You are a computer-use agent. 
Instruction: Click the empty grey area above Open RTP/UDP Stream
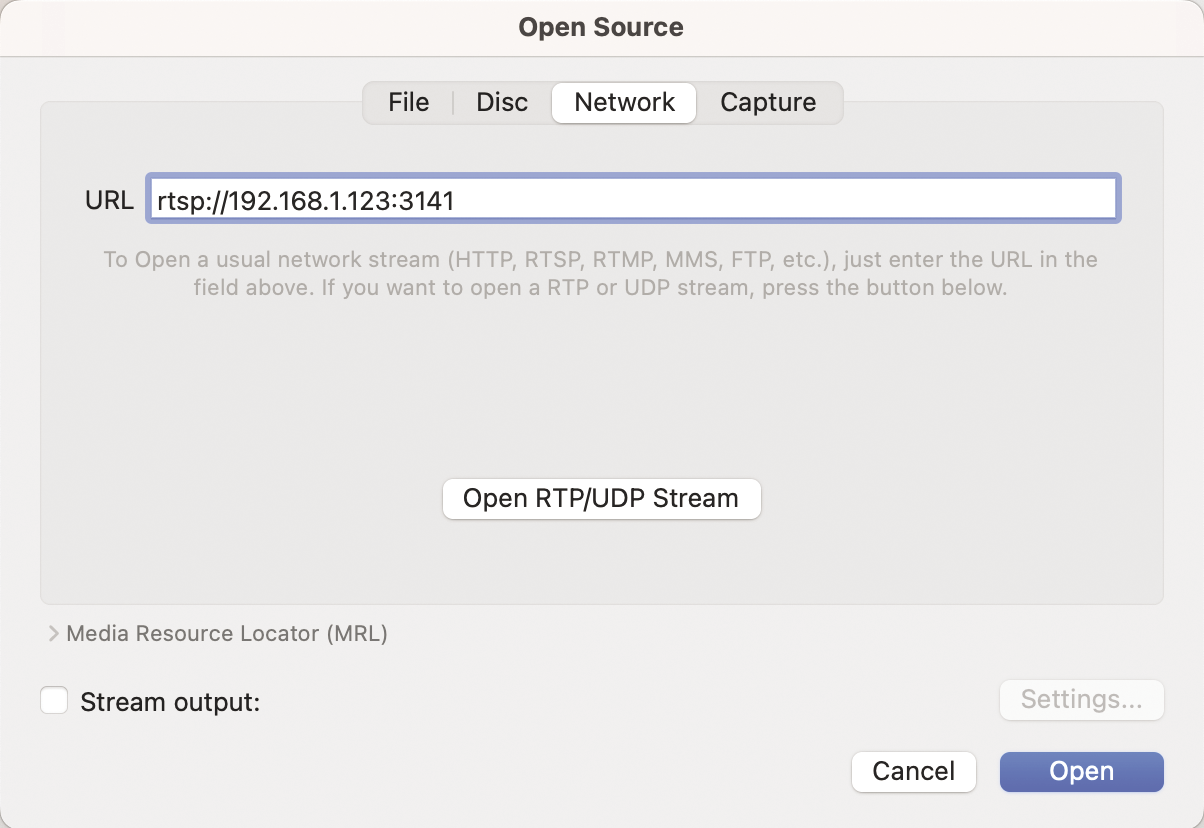pyautogui.click(x=600, y=390)
